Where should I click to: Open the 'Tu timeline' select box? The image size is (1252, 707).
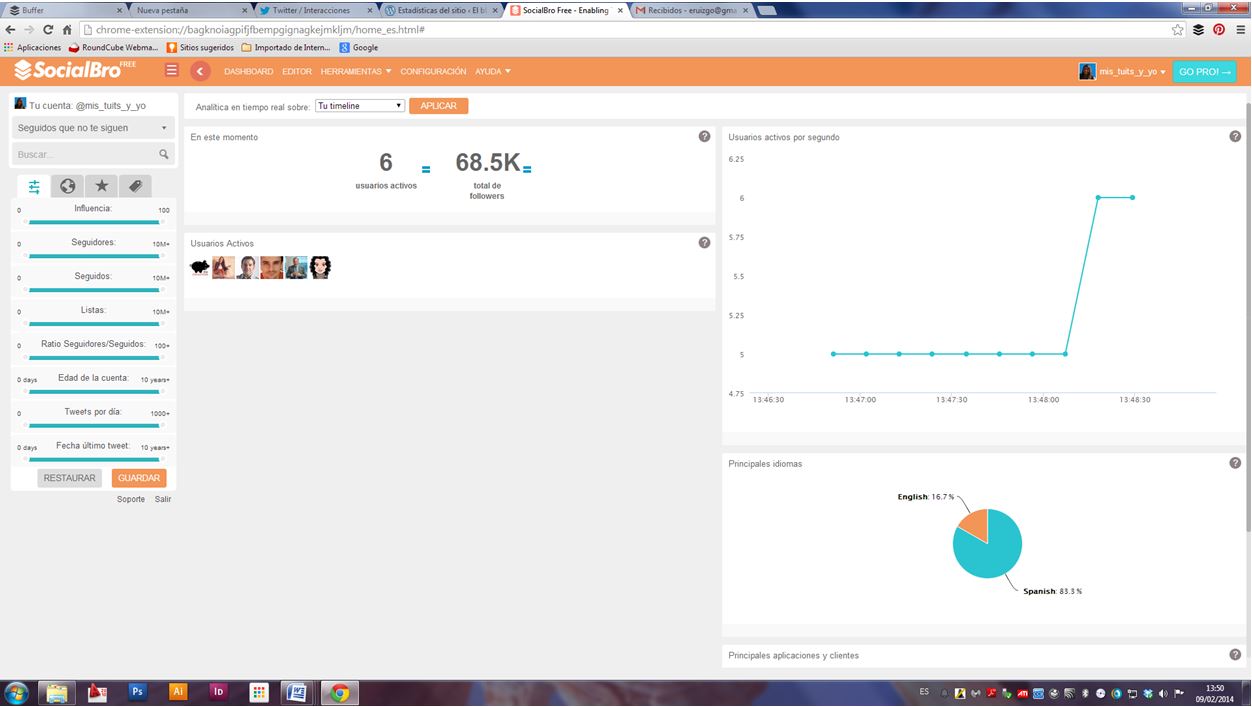359,106
